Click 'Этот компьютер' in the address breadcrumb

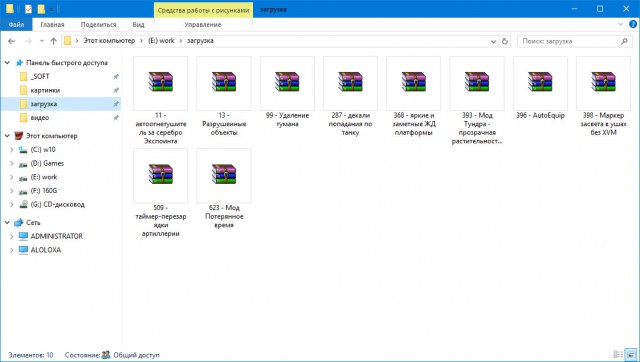(109, 41)
